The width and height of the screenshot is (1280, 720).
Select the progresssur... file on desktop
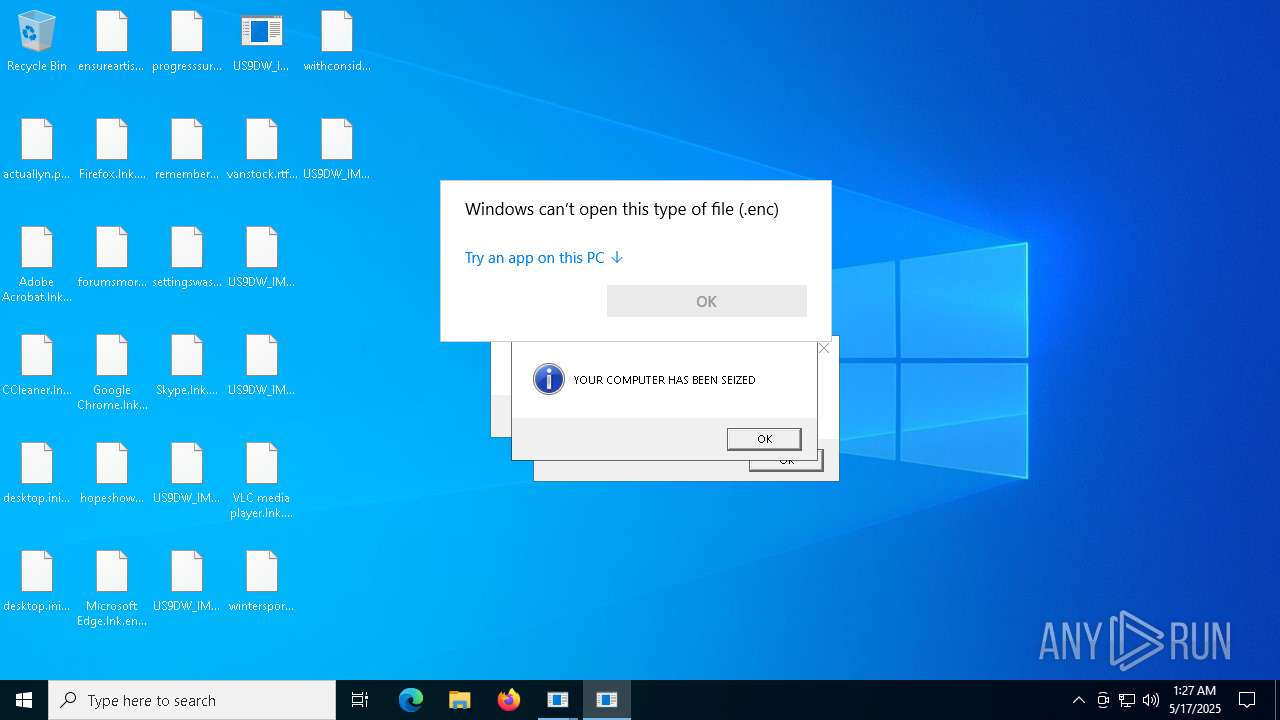[x=187, y=42]
